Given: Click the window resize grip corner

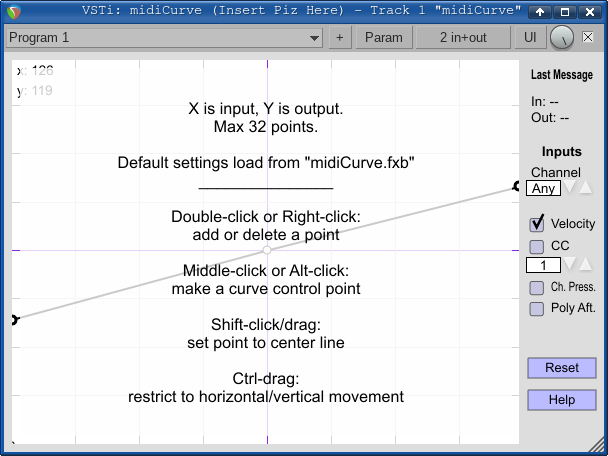Looking at the screenshot, I should pyautogui.click(x=599, y=444).
